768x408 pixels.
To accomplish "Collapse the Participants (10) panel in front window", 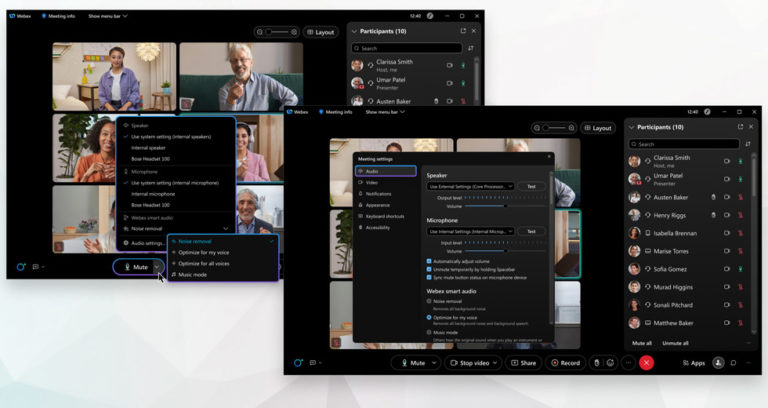I will (631, 127).
